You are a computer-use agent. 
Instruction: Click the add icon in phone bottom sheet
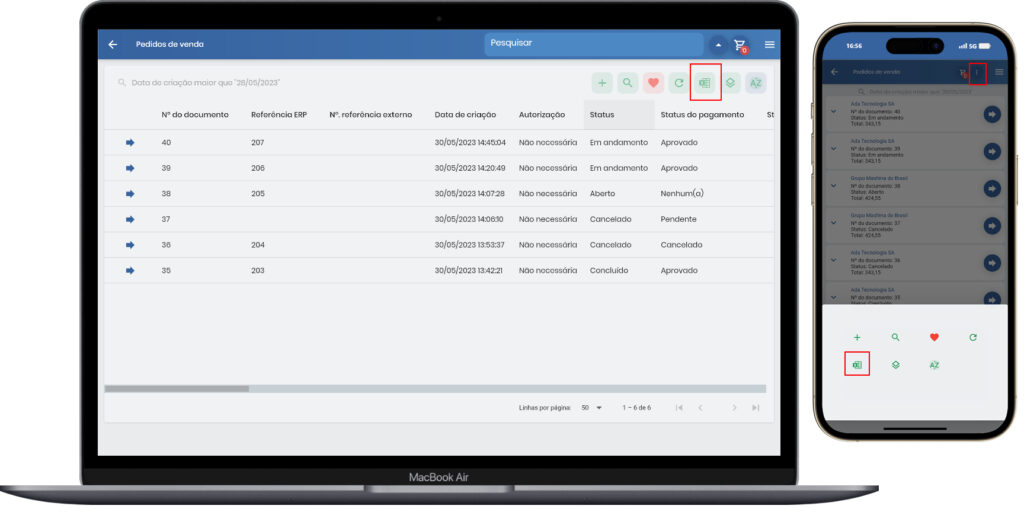click(857, 338)
